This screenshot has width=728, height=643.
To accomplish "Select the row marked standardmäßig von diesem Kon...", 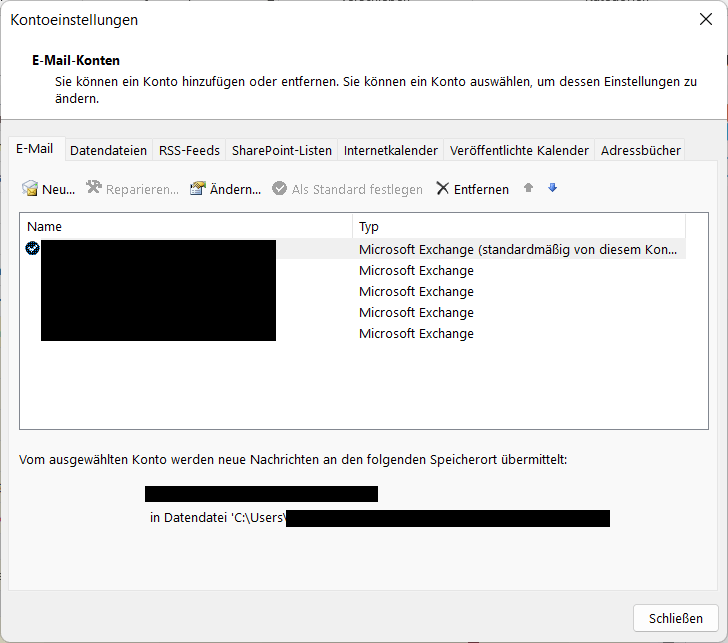I will coord(353,249).
